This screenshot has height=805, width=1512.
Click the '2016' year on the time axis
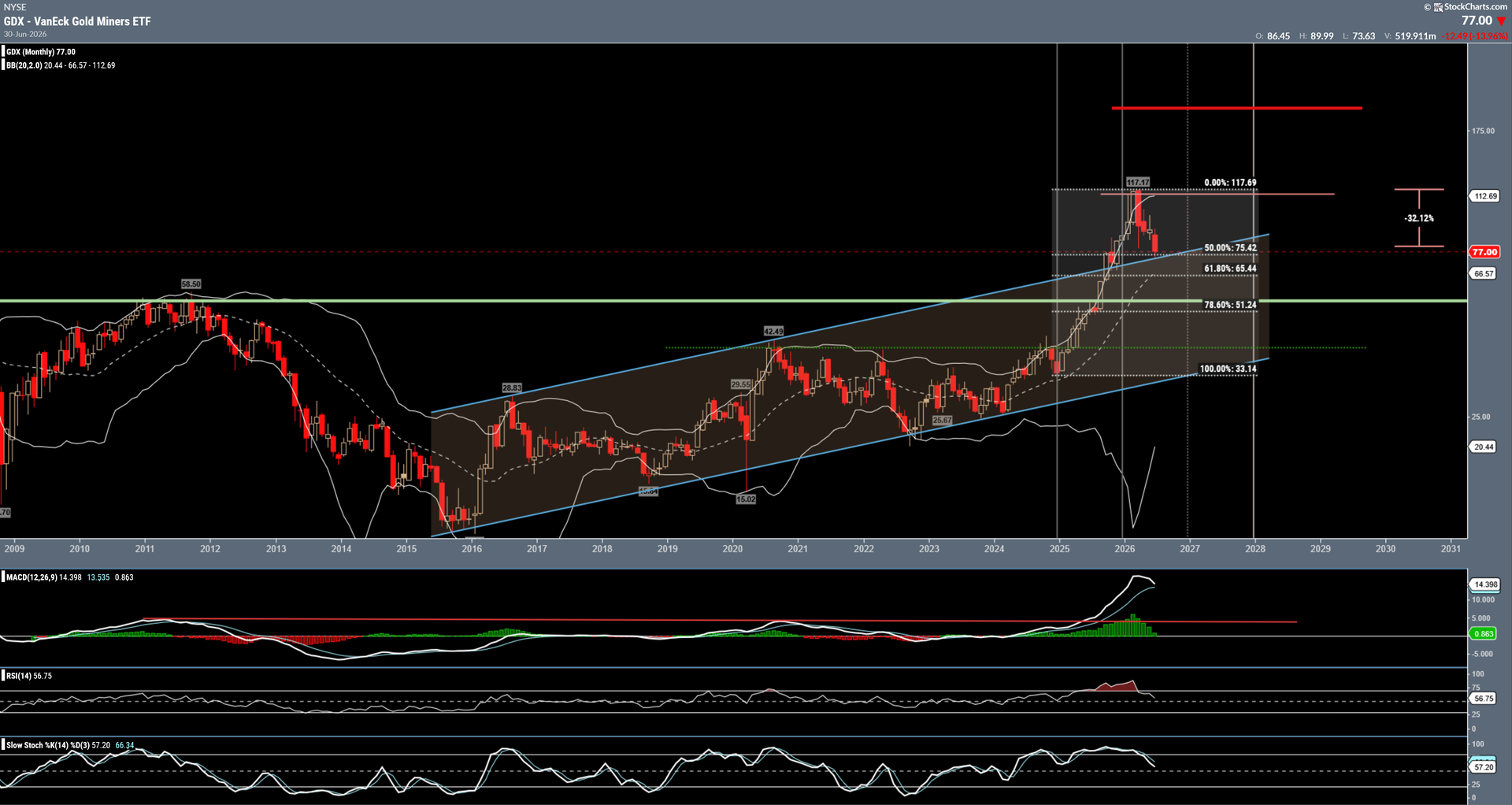pos(472,549)
